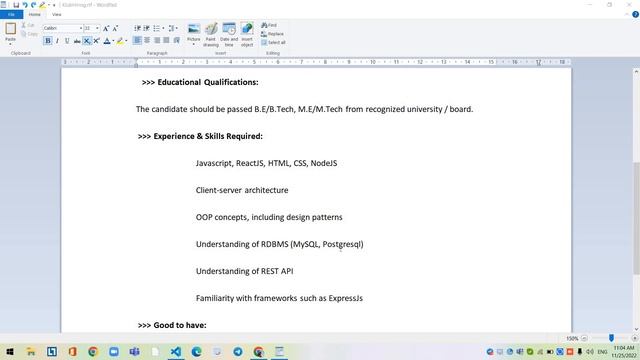Click the "Client-server architecture" line

(x=242, y=190)
